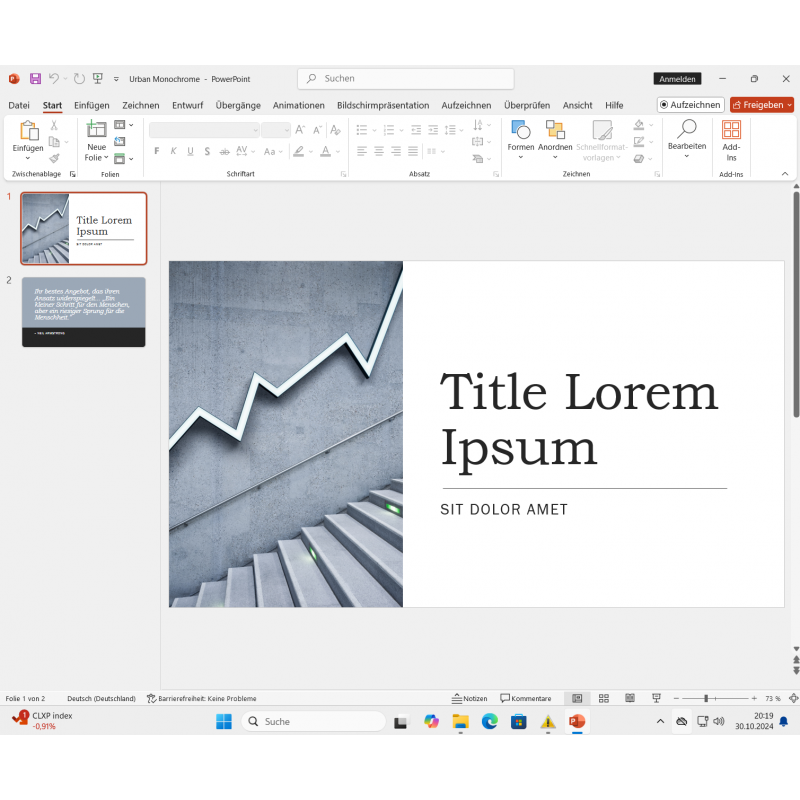Start slideshow from status bar icon
The height and width of the screenshot is (800, 800).
pyautogui.click(x=656, y=698)
